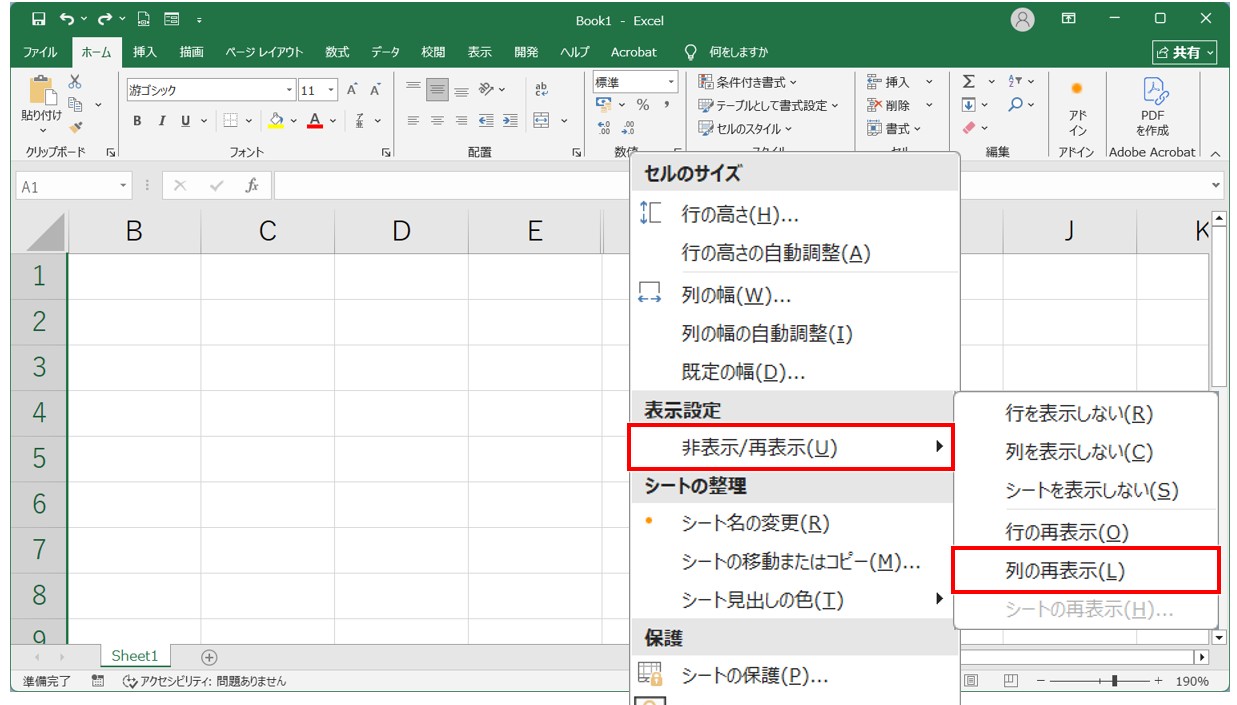
Task: Click the Clear eraser icon
Action: pyautogui.click(x=968, y=128)
